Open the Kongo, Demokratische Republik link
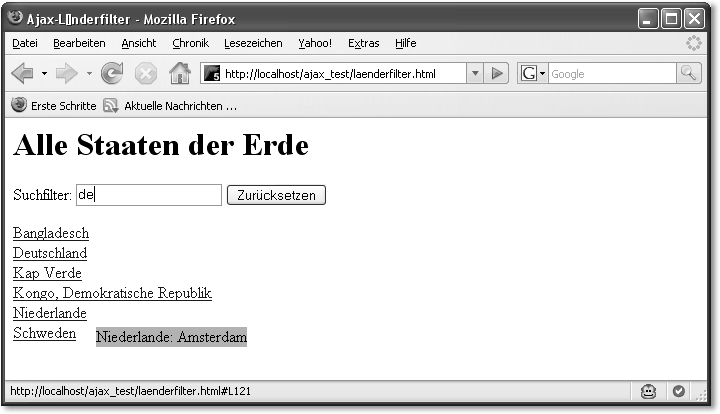 coord(112,293)
